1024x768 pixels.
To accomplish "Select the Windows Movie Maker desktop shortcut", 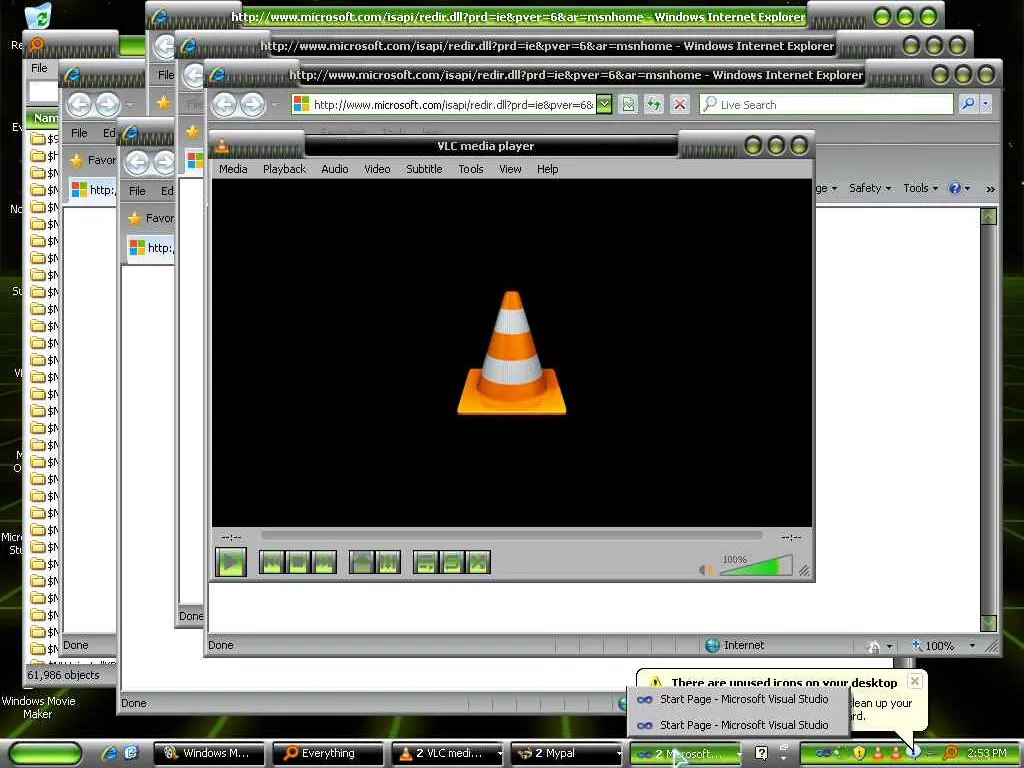I will coord(38,707).
